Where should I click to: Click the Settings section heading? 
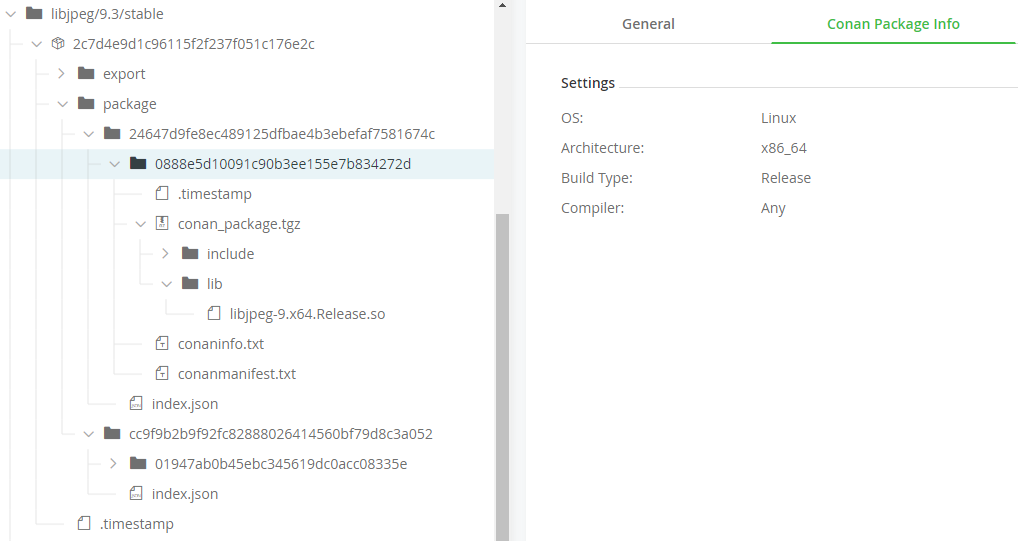(588, 83)
